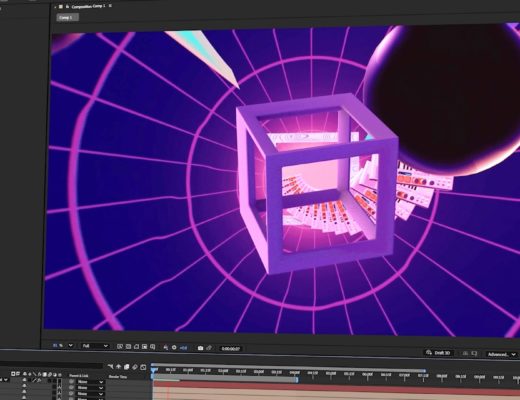Click the adjustment layer column header icon
520x400 pixels.
pos(55,375)
